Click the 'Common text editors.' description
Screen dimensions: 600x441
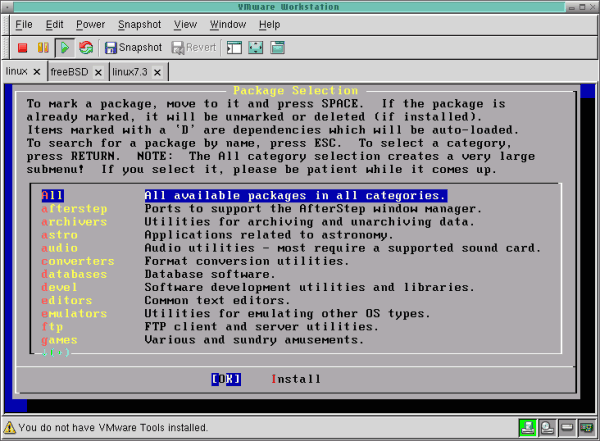(x=217, y=300)
